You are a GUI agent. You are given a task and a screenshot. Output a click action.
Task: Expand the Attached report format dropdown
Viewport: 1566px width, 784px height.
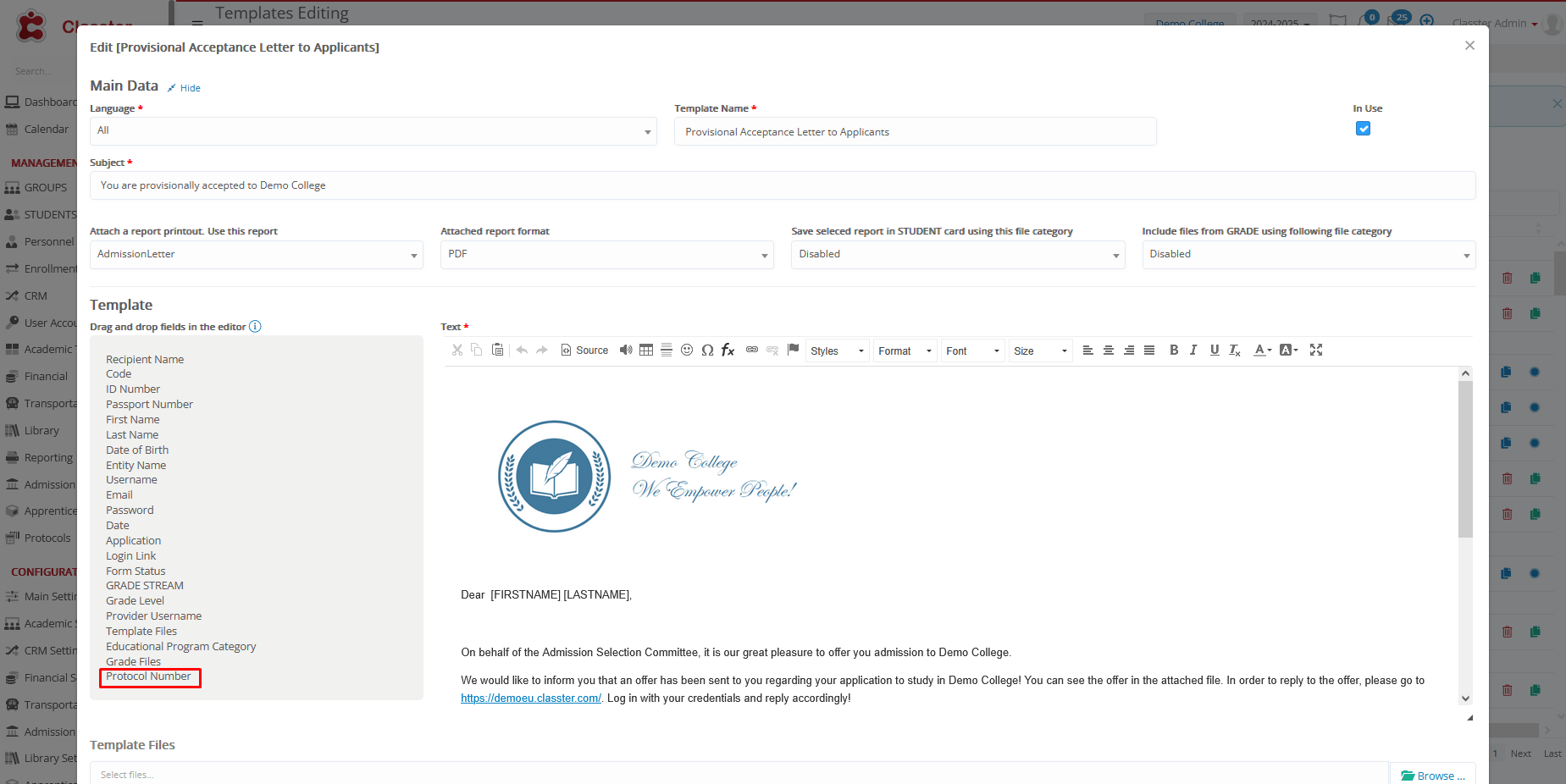[x=606, y=255]
